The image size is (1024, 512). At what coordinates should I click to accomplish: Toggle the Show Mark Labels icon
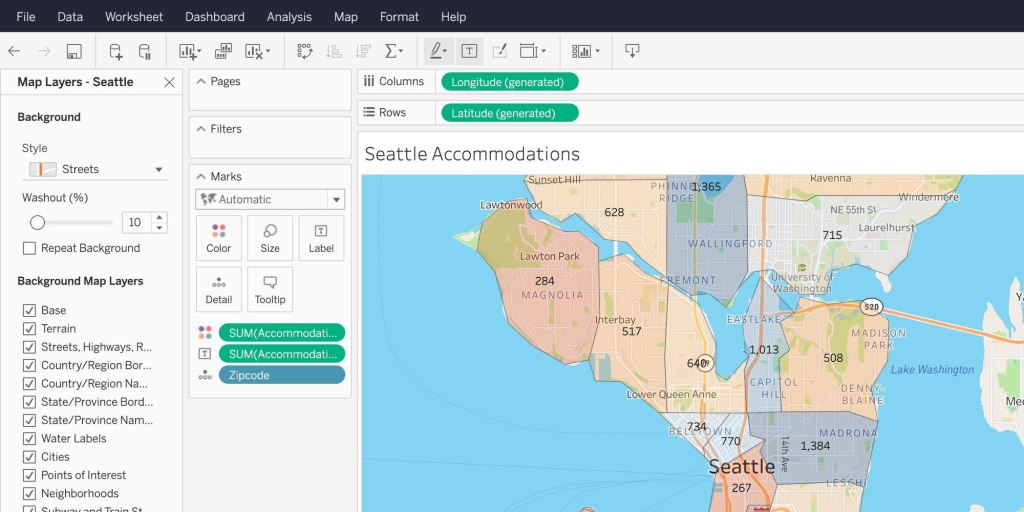click(469, 51)
